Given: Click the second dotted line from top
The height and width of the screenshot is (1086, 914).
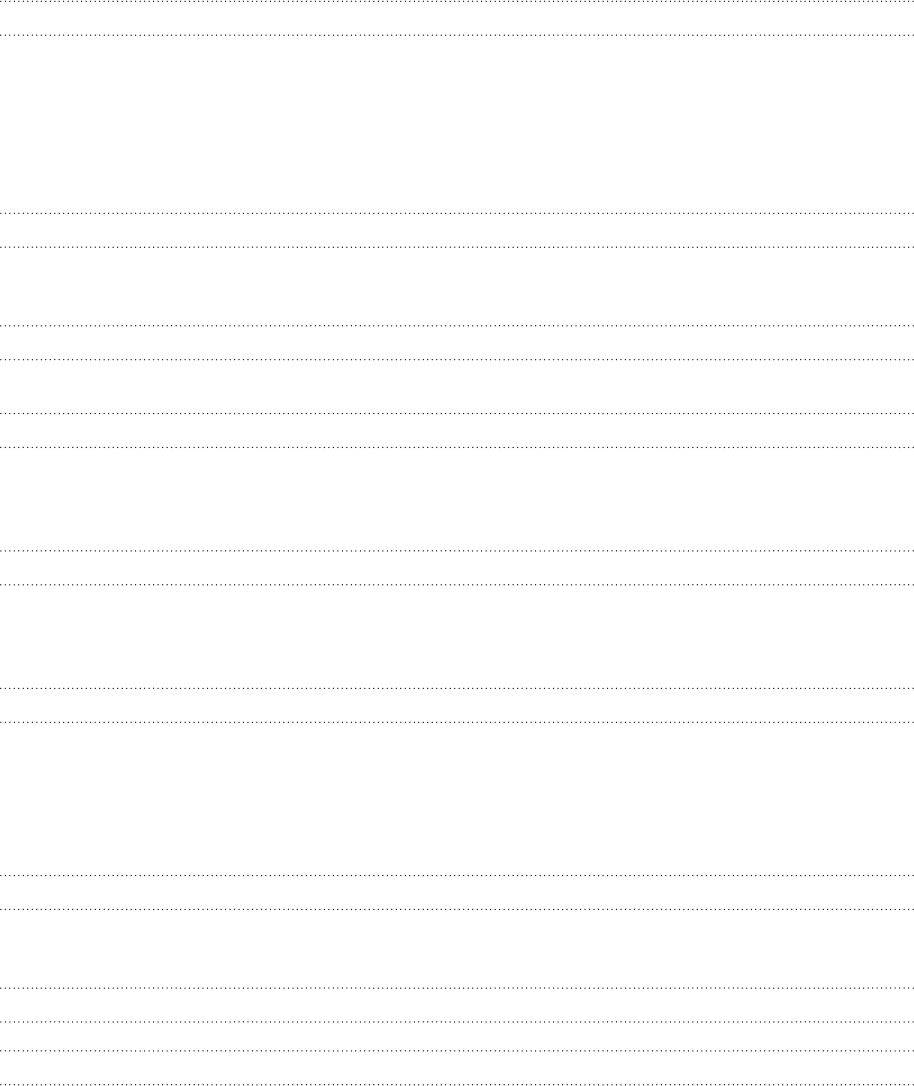Looking at the screenshot, I should coord(457,35).
